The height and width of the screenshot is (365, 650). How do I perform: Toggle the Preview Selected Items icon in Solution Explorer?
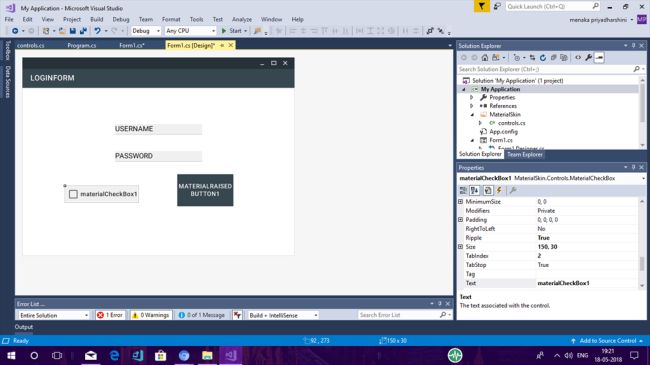click(599, 58)
